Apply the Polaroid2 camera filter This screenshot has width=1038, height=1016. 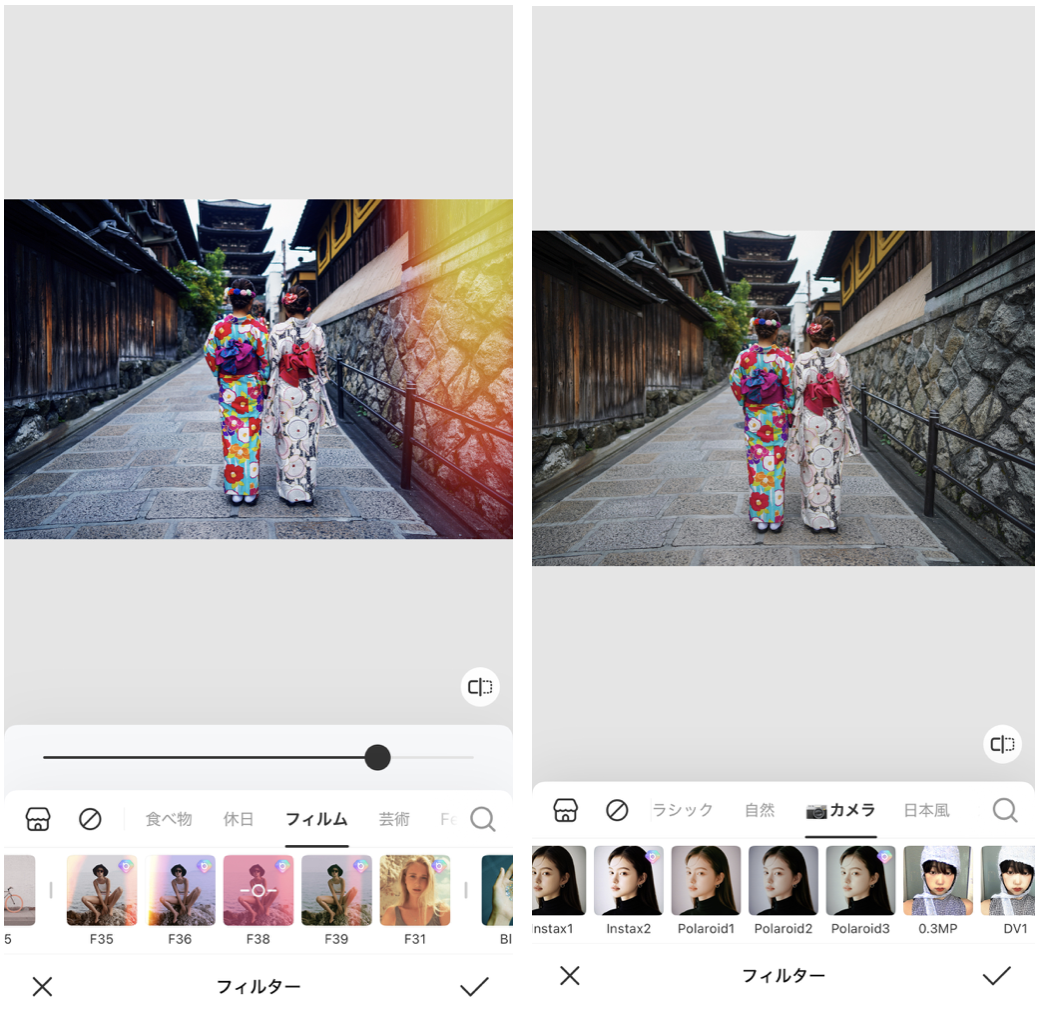point(783,881)
